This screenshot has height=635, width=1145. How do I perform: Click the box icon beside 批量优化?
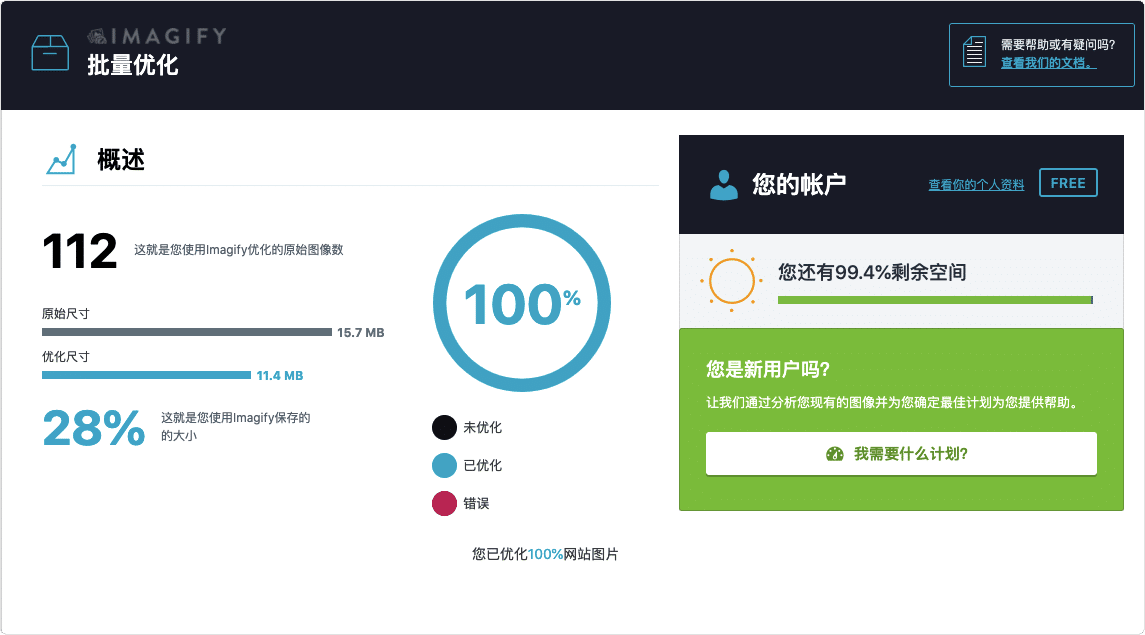click(x=50, y=53)
